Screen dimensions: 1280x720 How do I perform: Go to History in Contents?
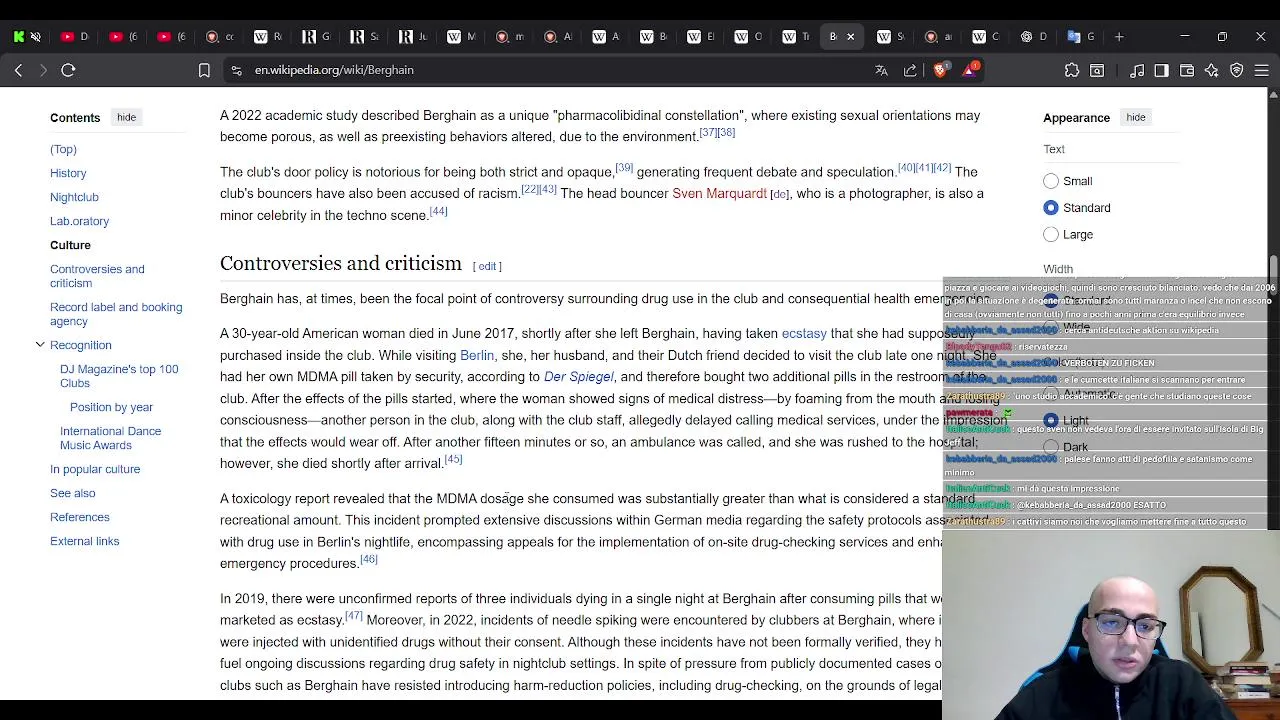click(68, 173)
